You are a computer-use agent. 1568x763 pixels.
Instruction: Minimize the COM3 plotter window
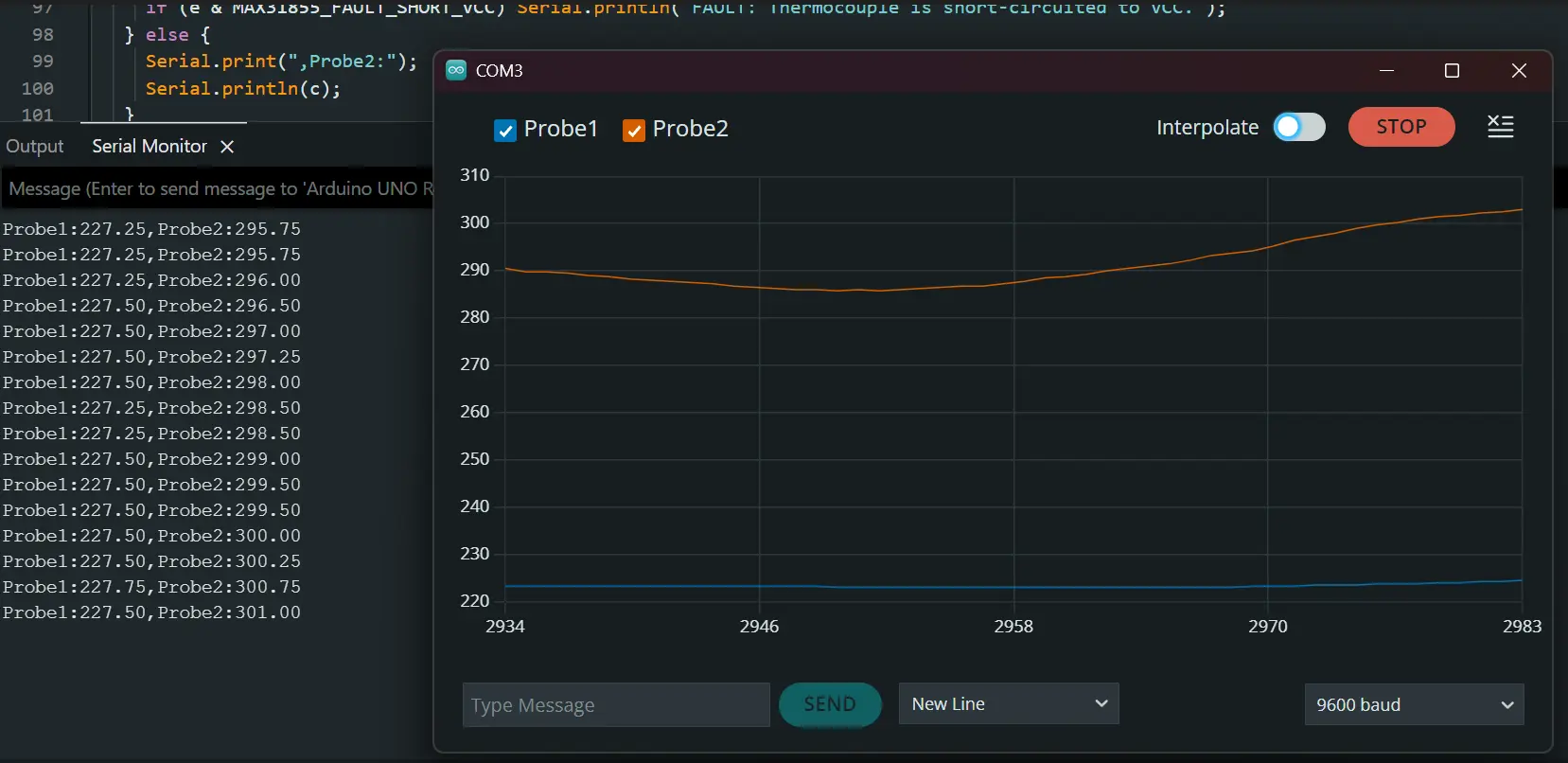coord(1387,71)
